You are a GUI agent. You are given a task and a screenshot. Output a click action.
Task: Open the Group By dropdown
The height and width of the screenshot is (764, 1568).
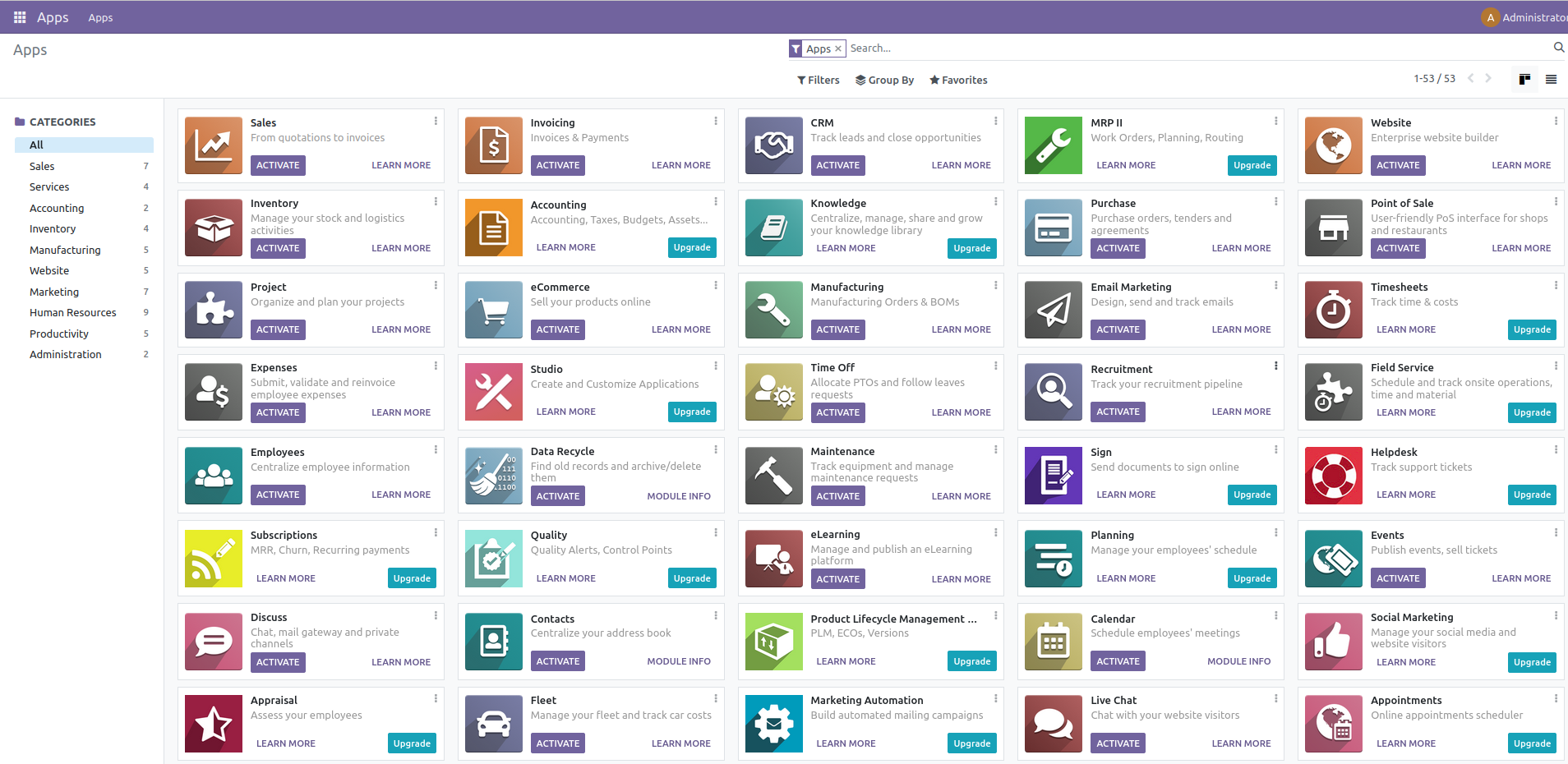(884, 81)
